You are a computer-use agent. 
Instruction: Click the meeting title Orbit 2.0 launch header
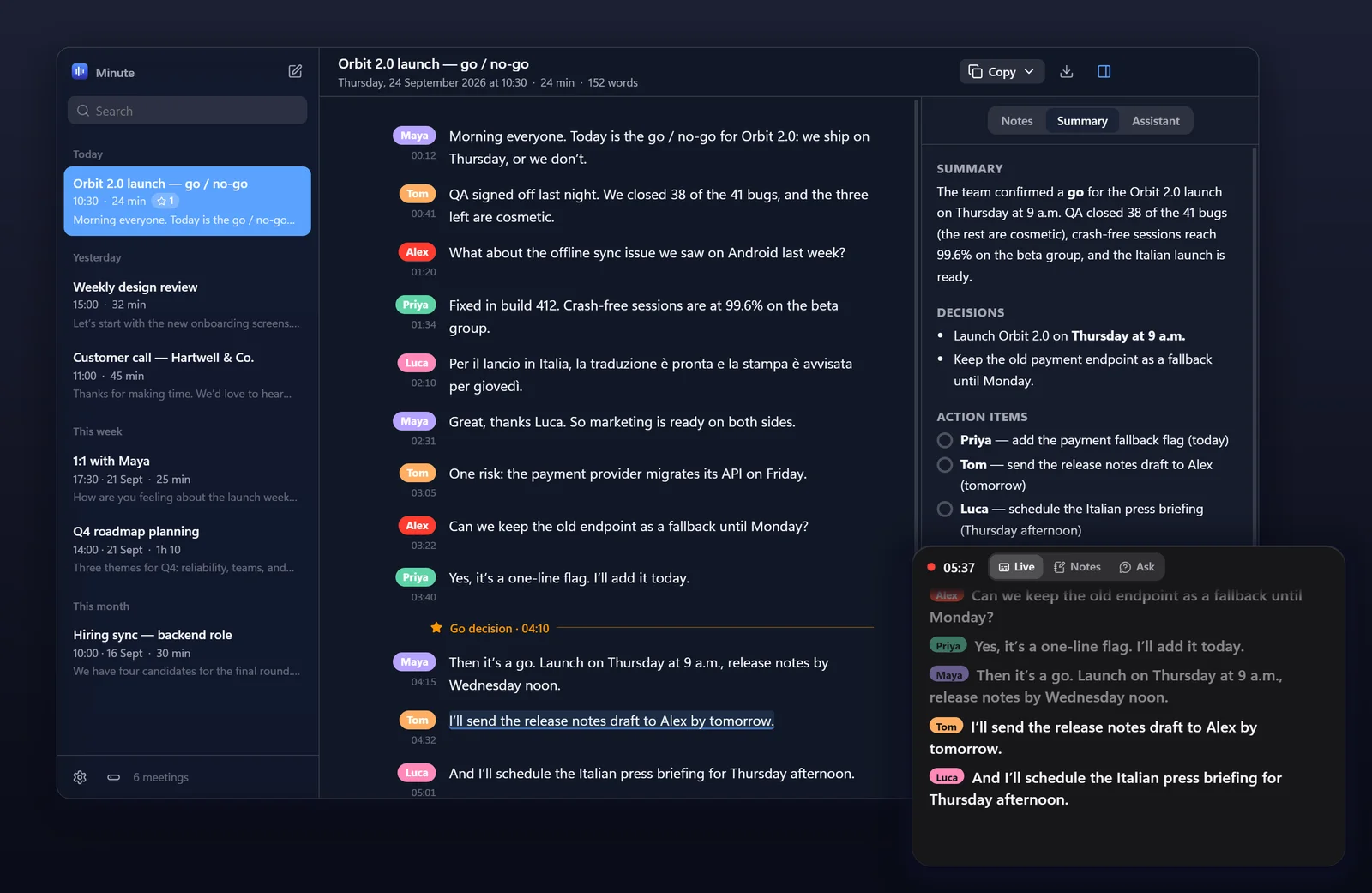coord(433,63)
